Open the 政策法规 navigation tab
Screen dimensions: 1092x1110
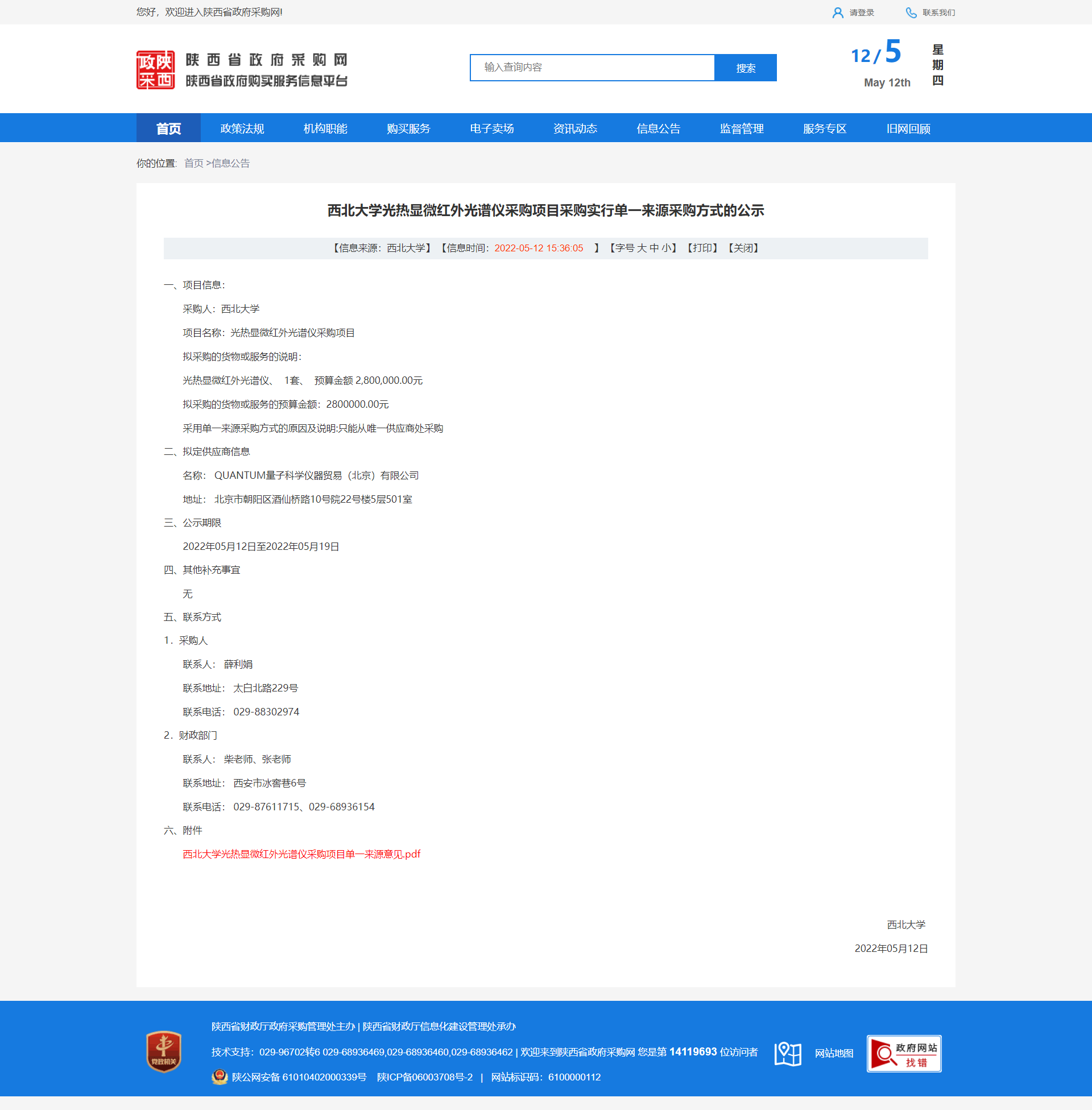242,129
